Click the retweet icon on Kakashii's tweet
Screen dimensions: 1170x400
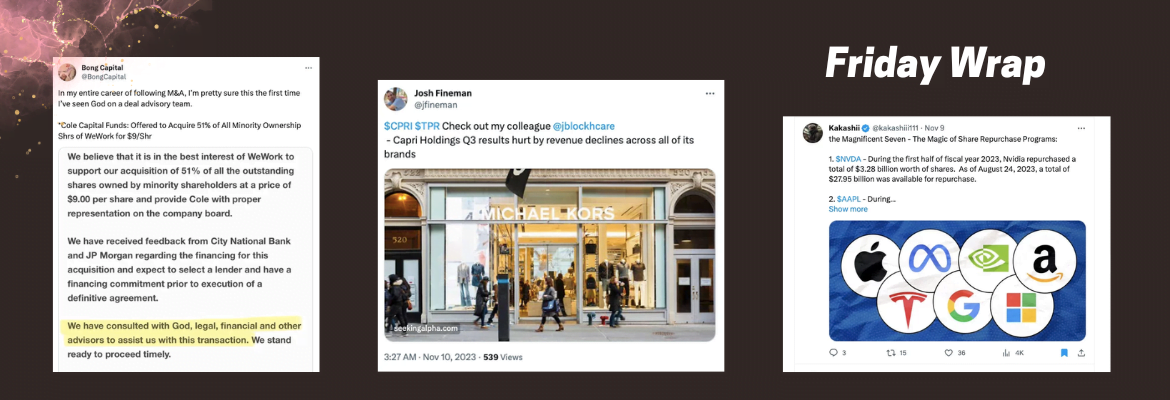point(891,352)
